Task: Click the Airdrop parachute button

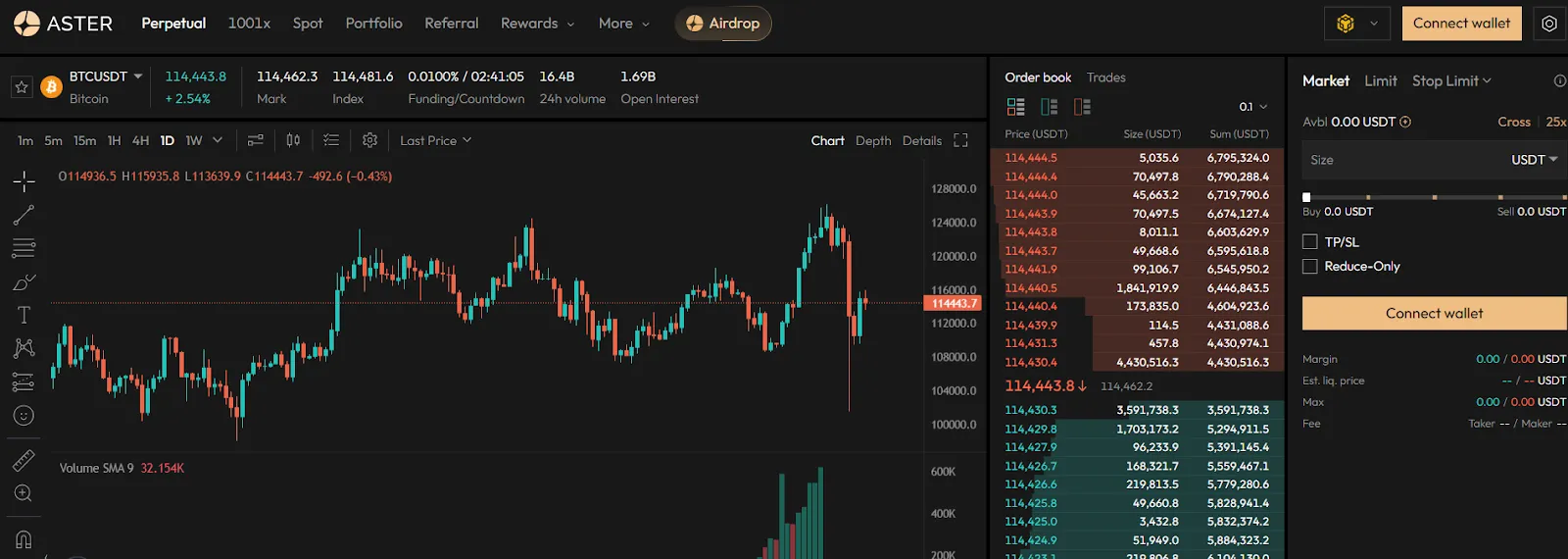Action: pos(723,24)
